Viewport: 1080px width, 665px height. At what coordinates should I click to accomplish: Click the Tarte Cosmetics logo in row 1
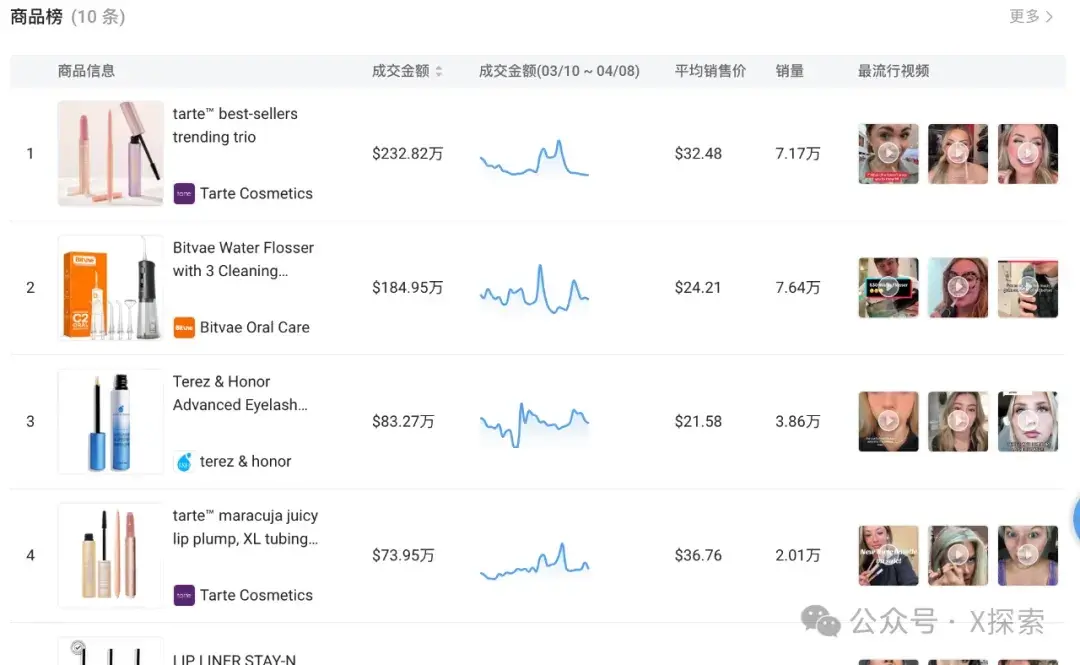(x=184, y=194)
